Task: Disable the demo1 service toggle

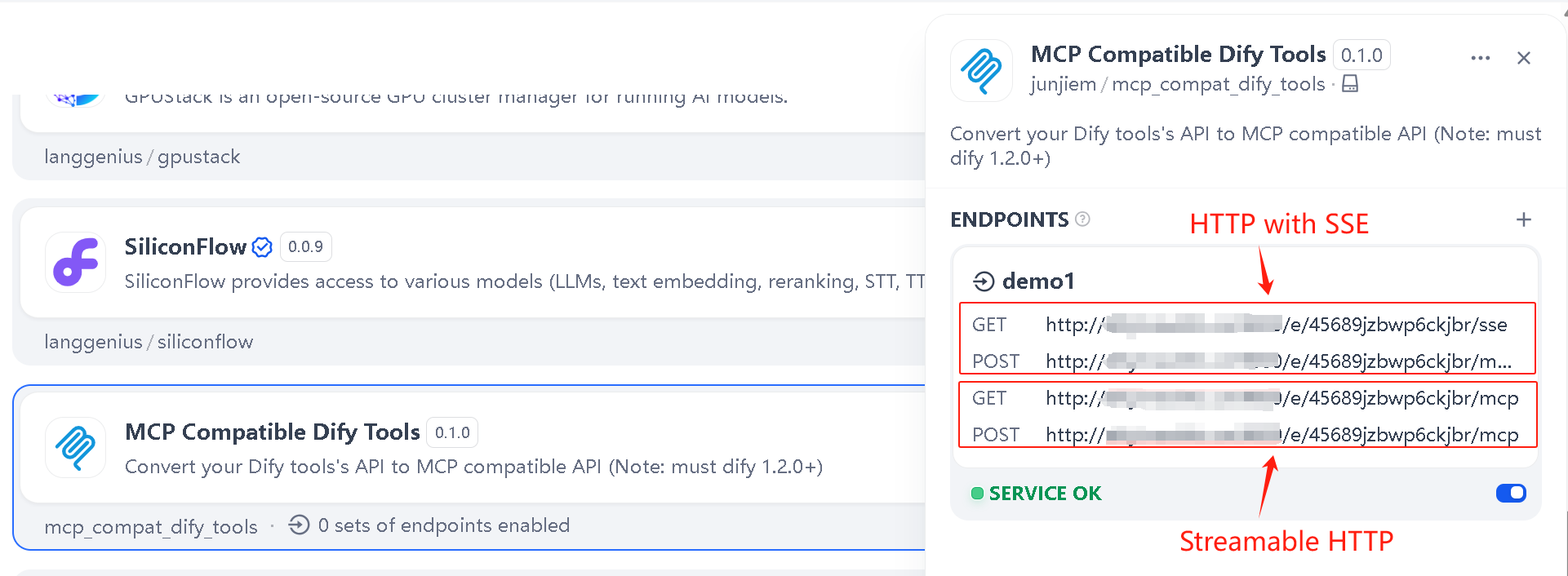Action: [x=1511, y=493]
